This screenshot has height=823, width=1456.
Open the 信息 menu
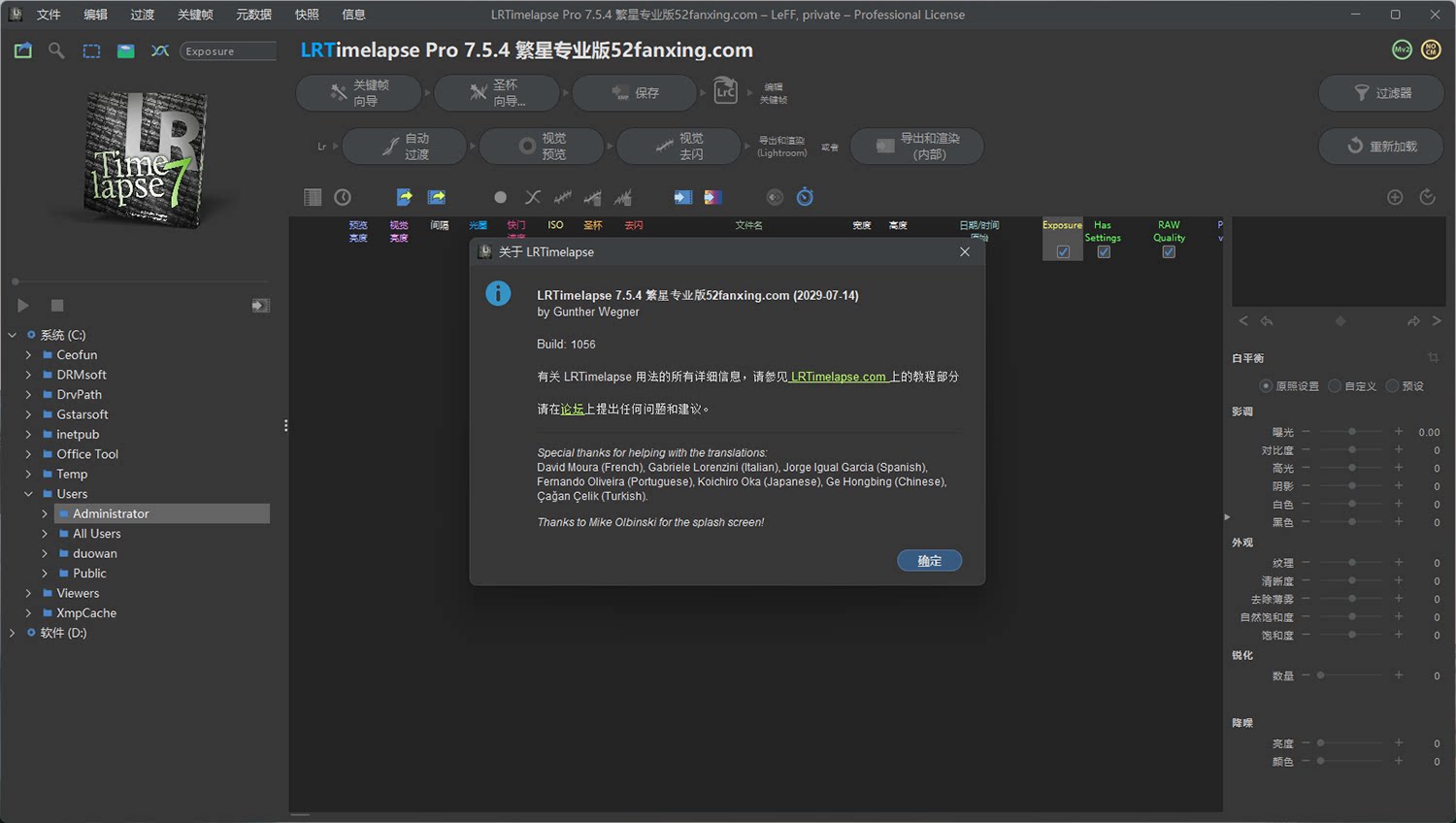click(x=353, y=15)
